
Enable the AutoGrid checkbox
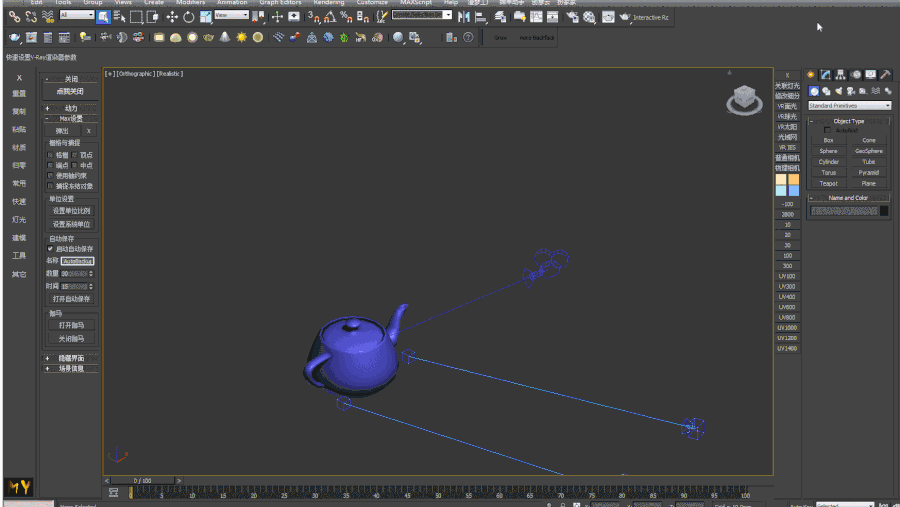click(827, 130)
